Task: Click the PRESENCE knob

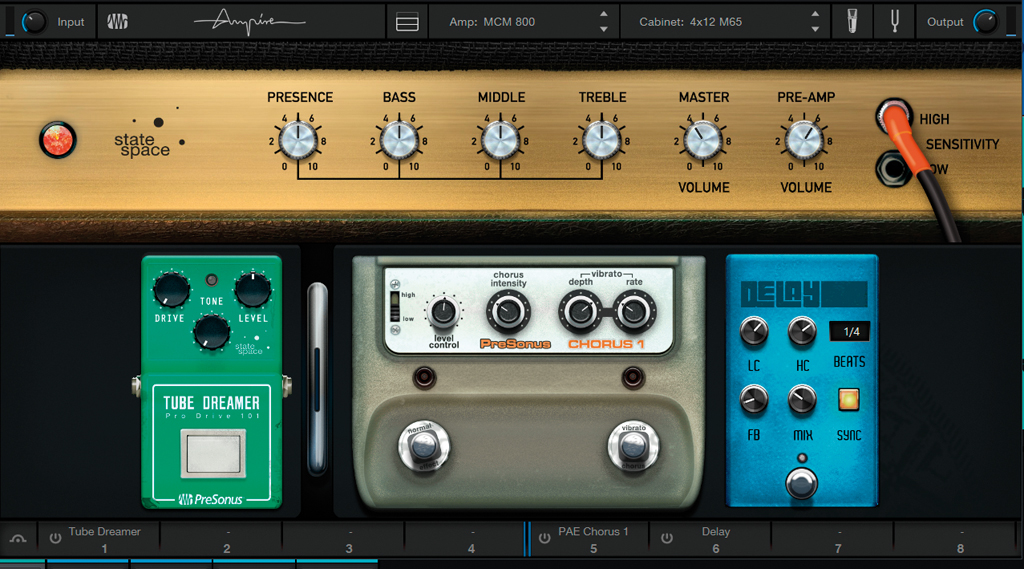Action: click(298, 141)
